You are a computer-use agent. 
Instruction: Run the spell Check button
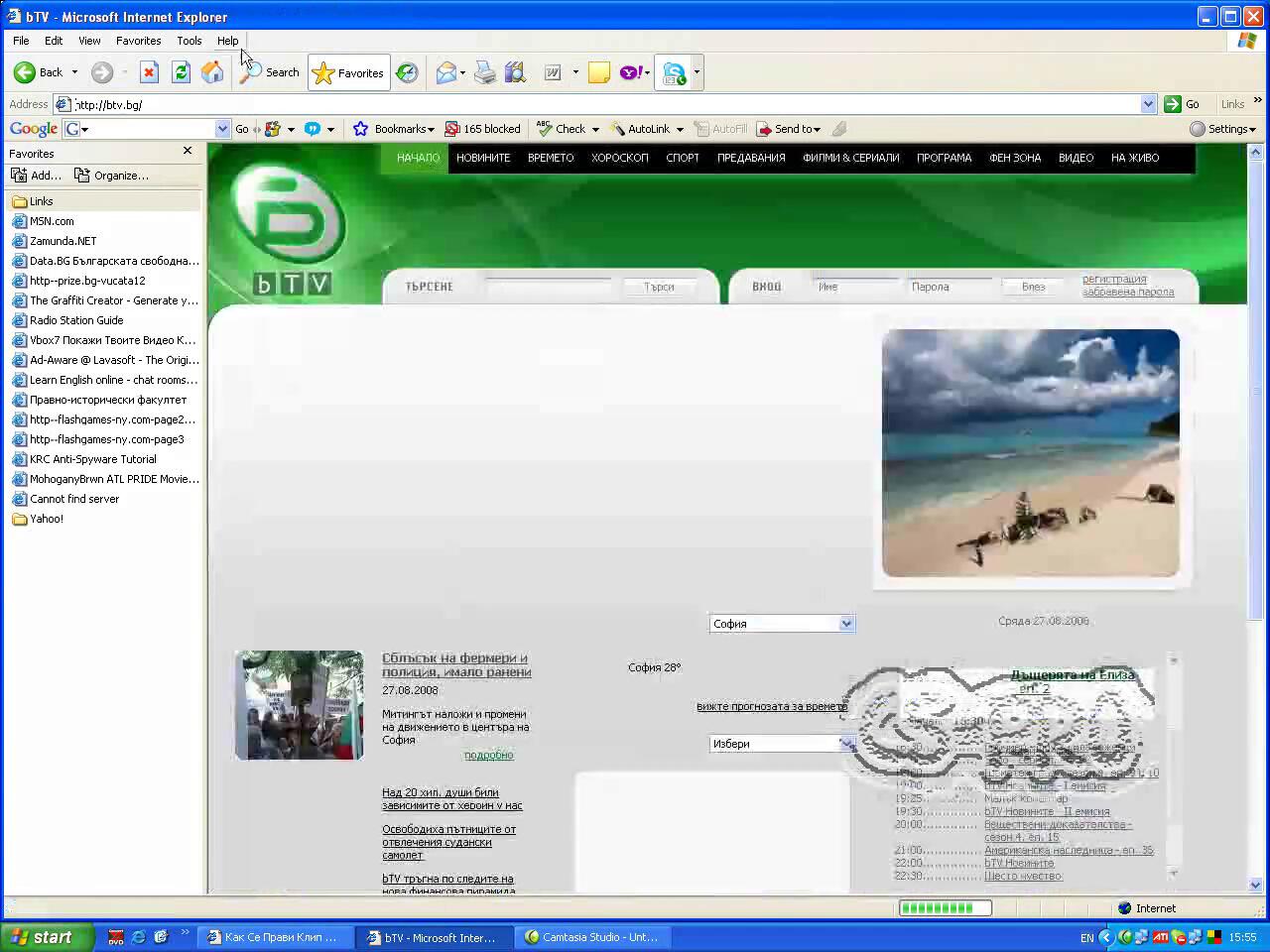coord(562,129)
